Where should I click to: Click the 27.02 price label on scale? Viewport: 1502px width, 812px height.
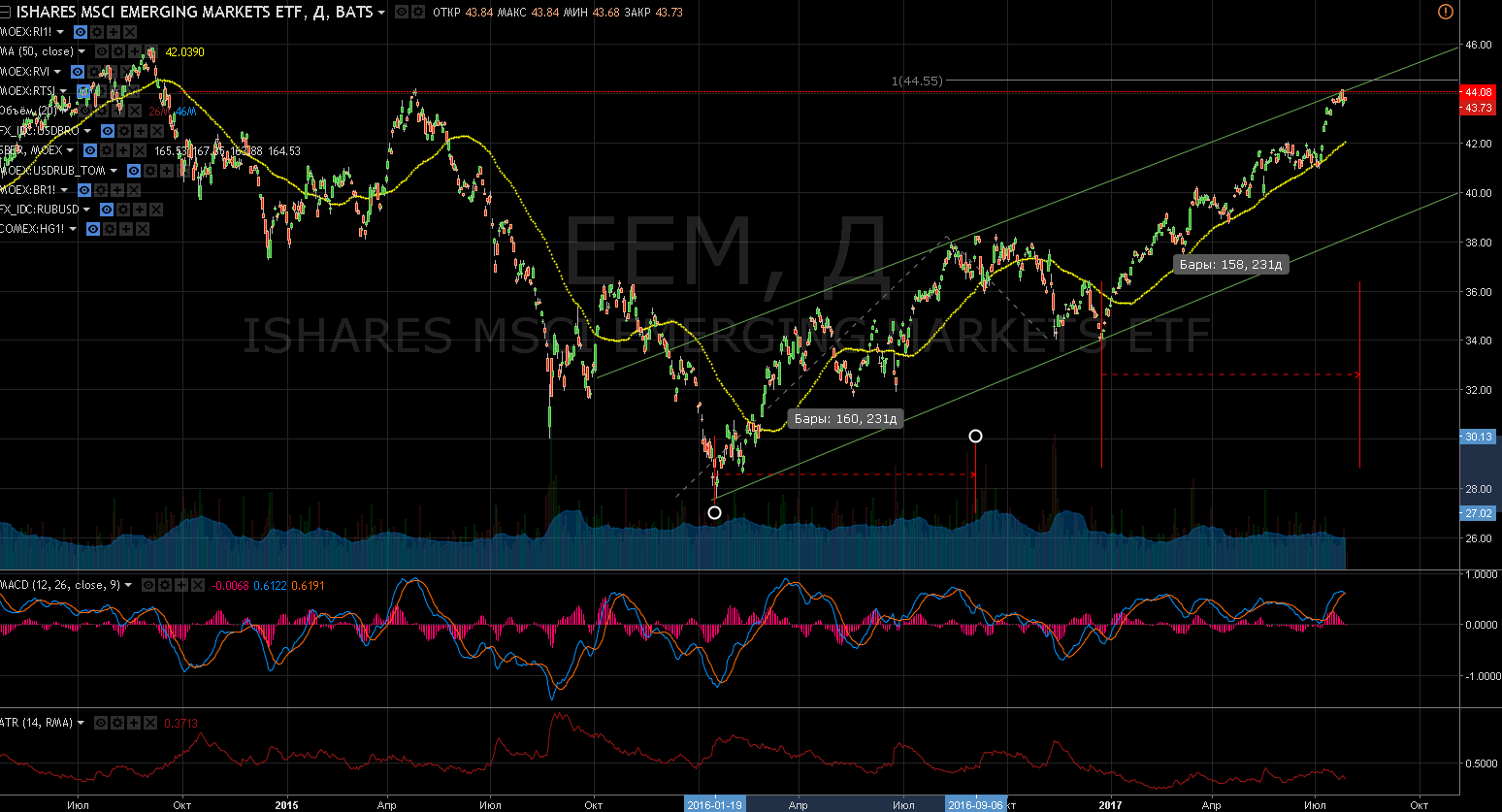[1479, 513]
